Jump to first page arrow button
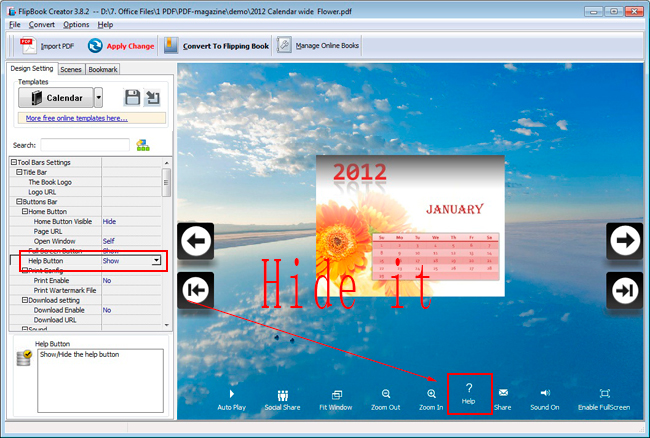The height and width of the screenshot is (438, 650). (x=196, y=290)
